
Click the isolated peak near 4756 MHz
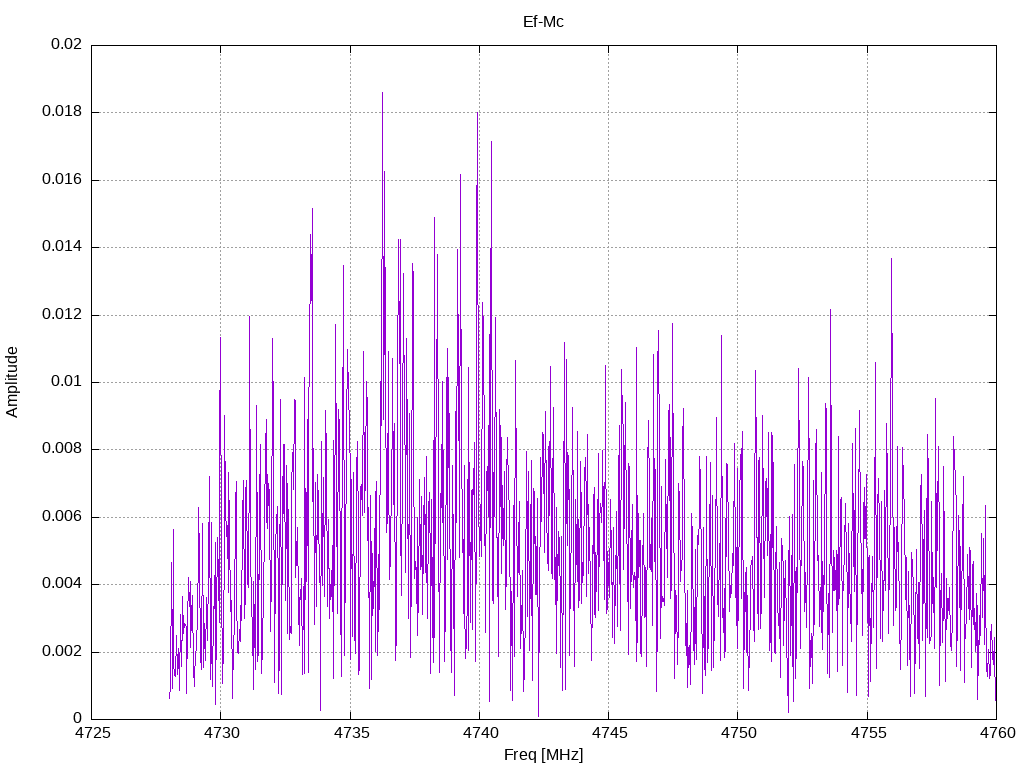point(891,260)
